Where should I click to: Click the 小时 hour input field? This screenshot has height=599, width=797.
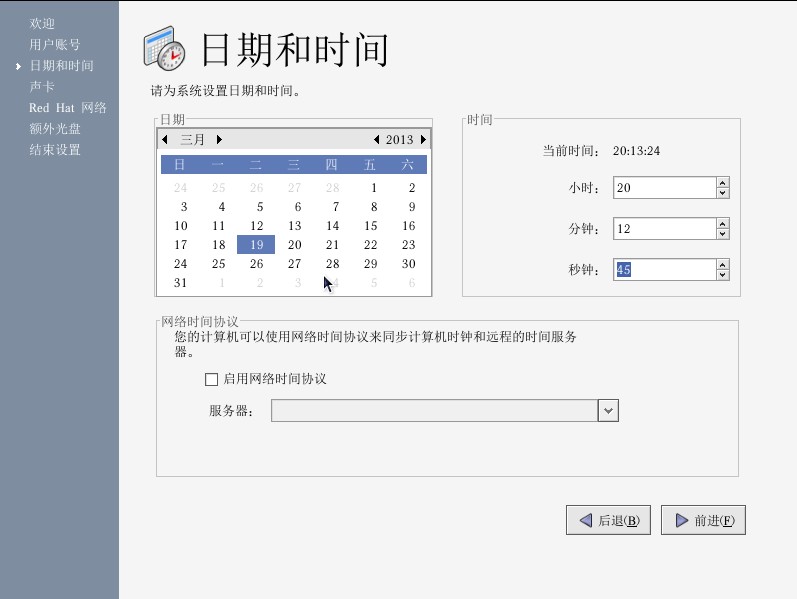(x=665, y=188)
